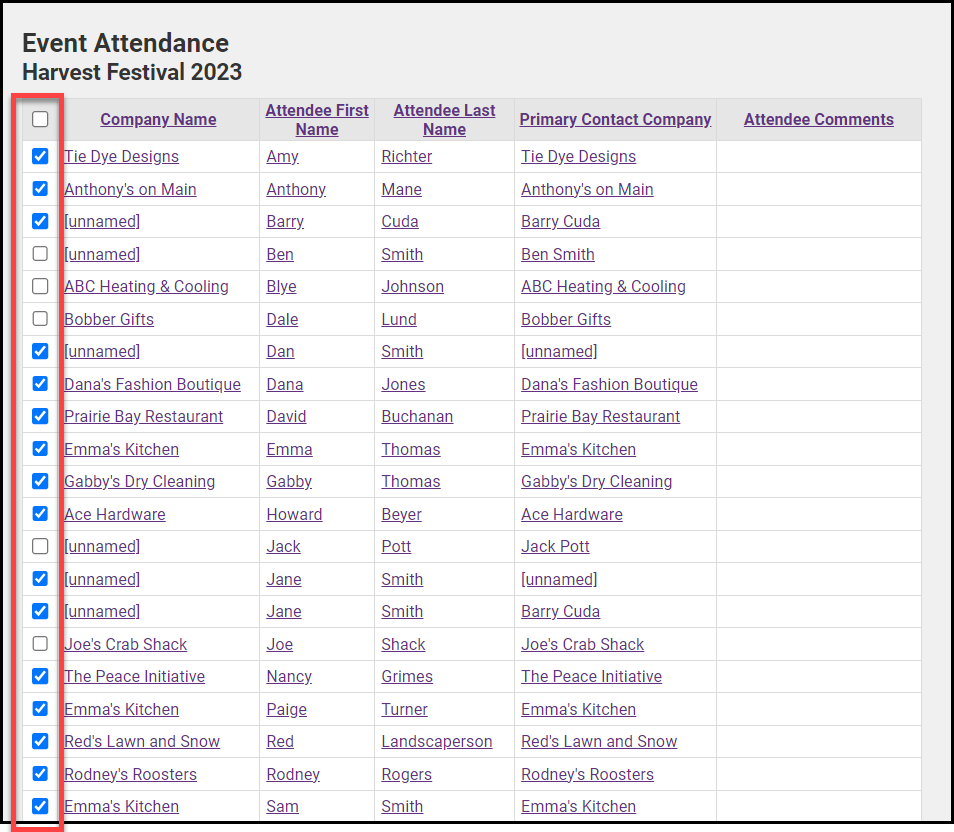The width and height of the screenshot is (954, 832).
Task: Sort by Primary Contact Company header
Action: (x=615, y=119)
